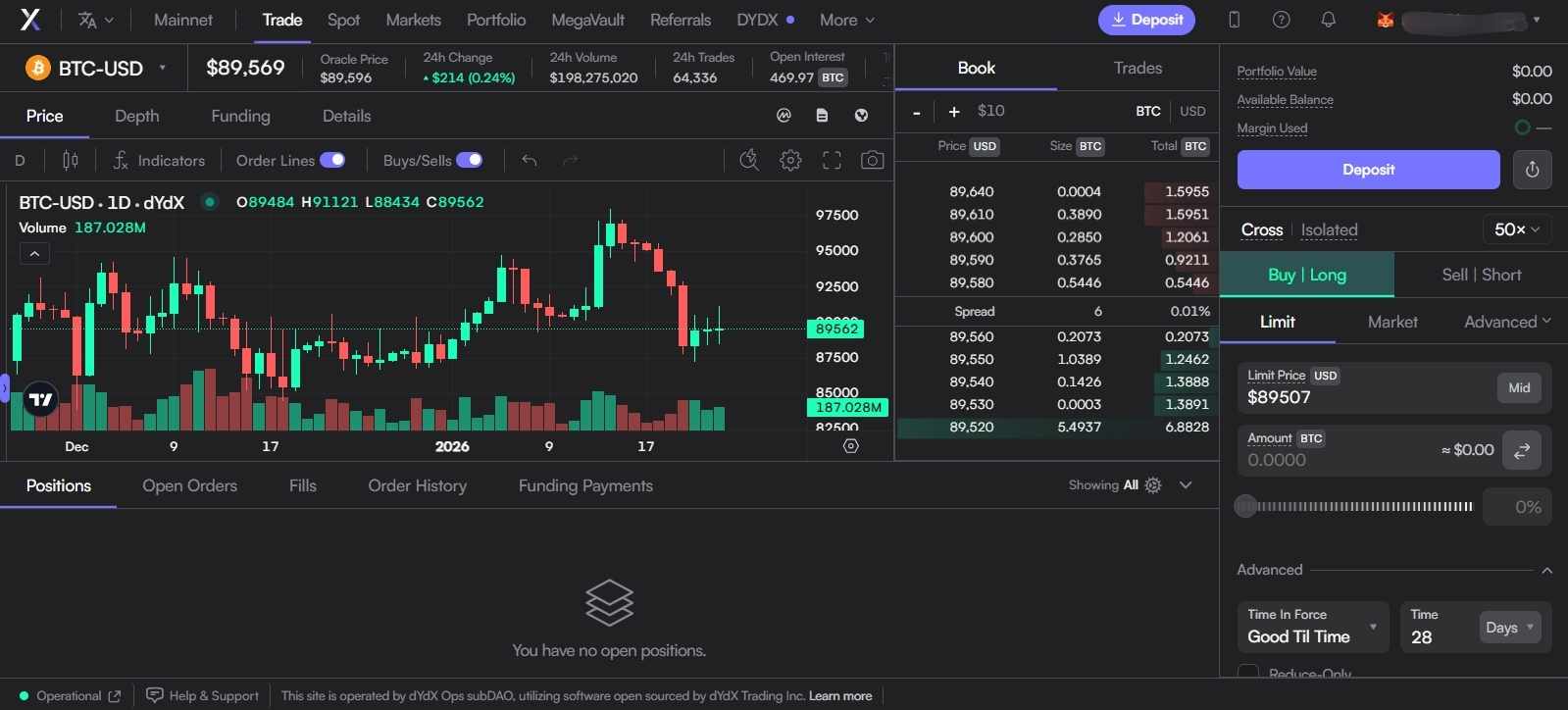Disable the Buys/Sells toggle
This screenshot has width=1568, height=710.
[x=470, y=160]
